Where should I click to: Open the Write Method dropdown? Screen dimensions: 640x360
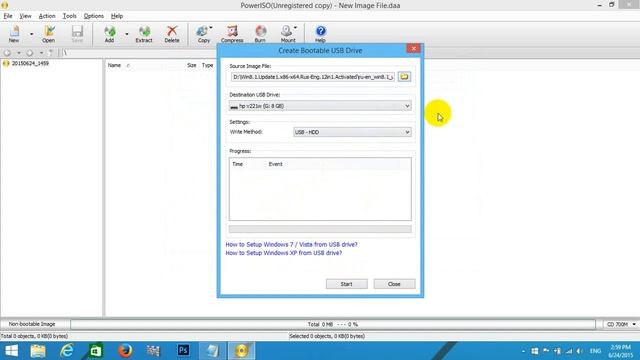click(x=352, y=132)
